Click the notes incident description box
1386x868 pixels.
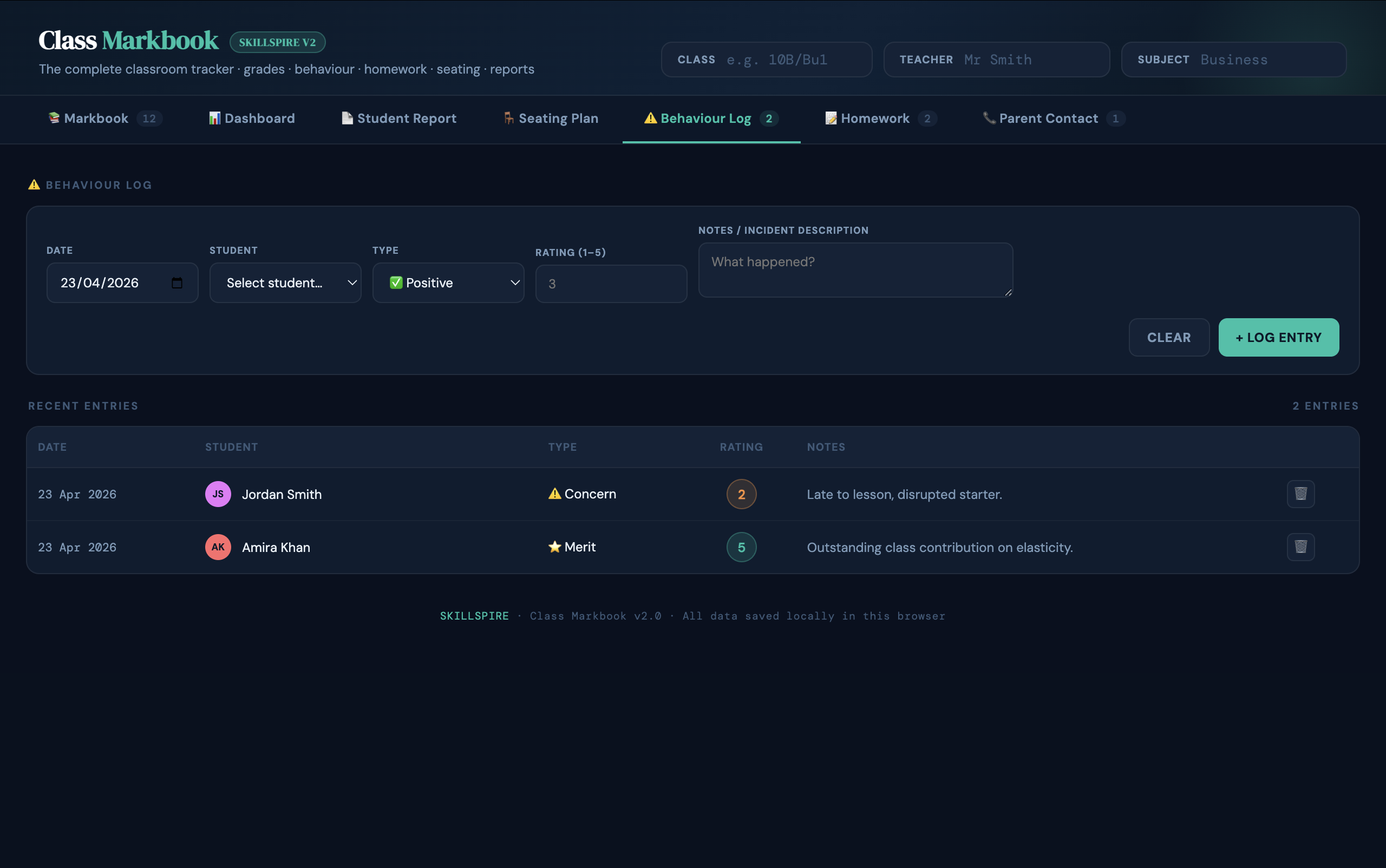click(855, 270)
